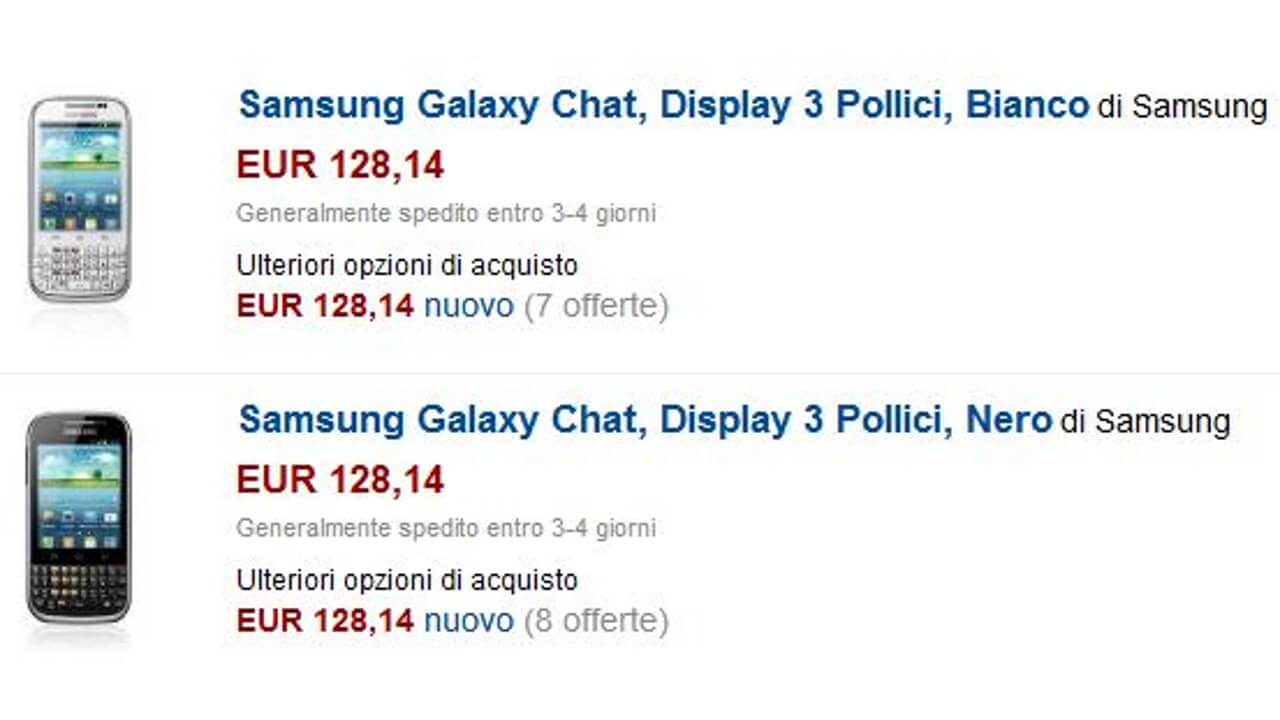1280x720 pixels.
Task: Click "Ulteriori opzioni di acquisto" for the Nero phone
Action: [x=407, y=580]
